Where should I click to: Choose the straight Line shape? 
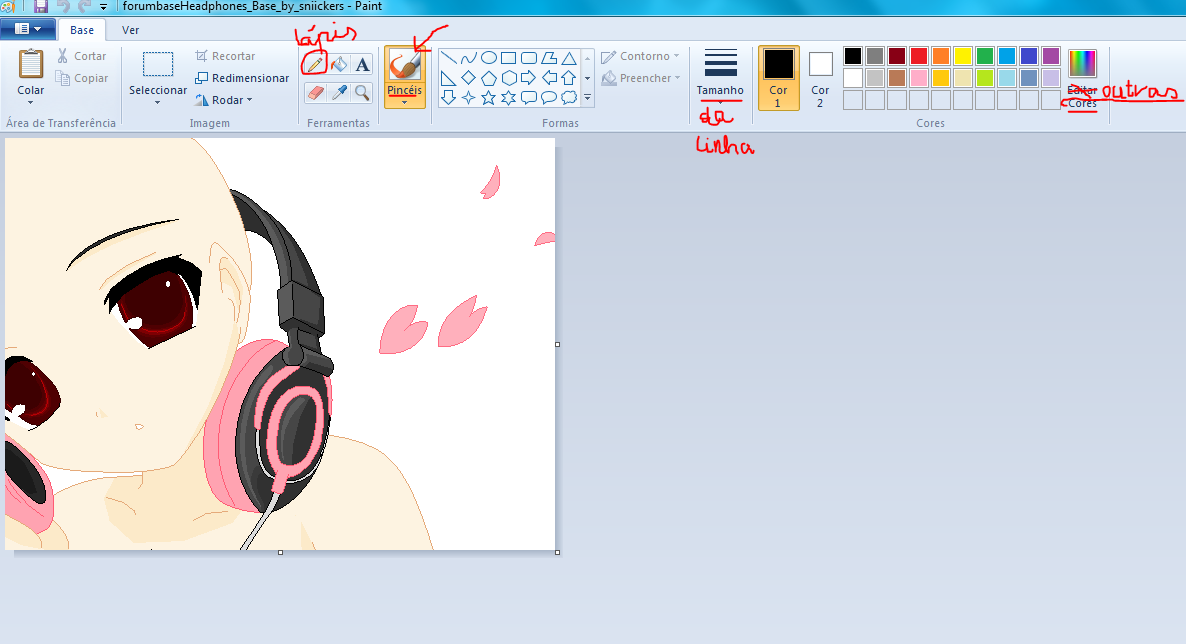(449, 58)
